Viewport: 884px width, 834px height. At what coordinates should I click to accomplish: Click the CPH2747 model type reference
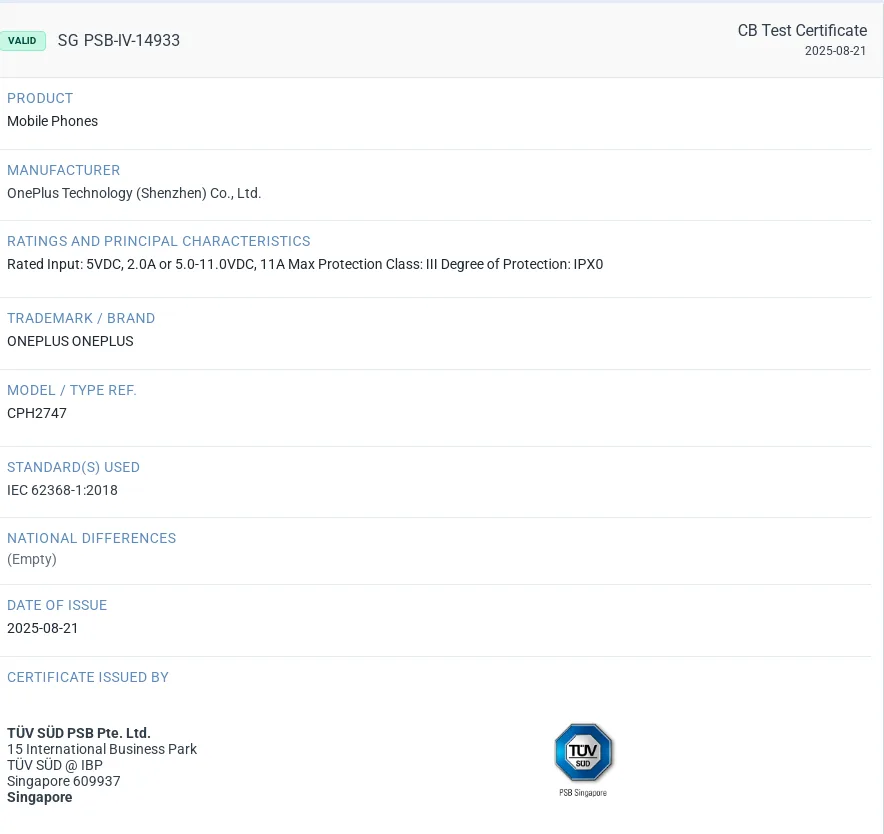pos(36,413)
